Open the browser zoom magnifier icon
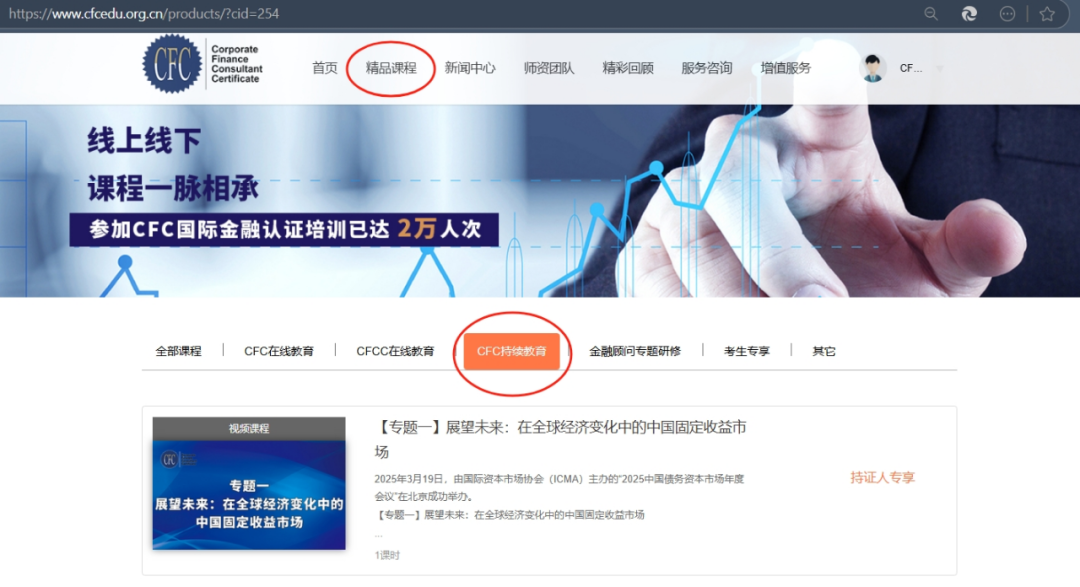 tap(931, 14)
